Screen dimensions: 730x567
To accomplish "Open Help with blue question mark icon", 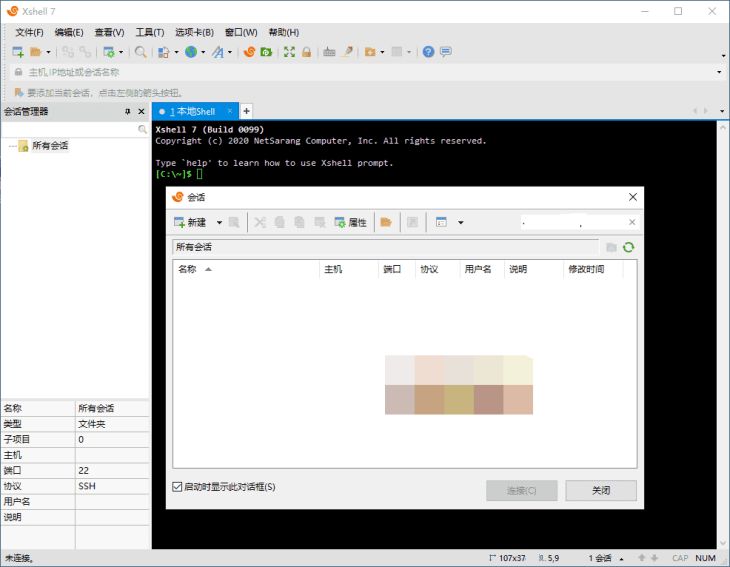I will point(428,52).
